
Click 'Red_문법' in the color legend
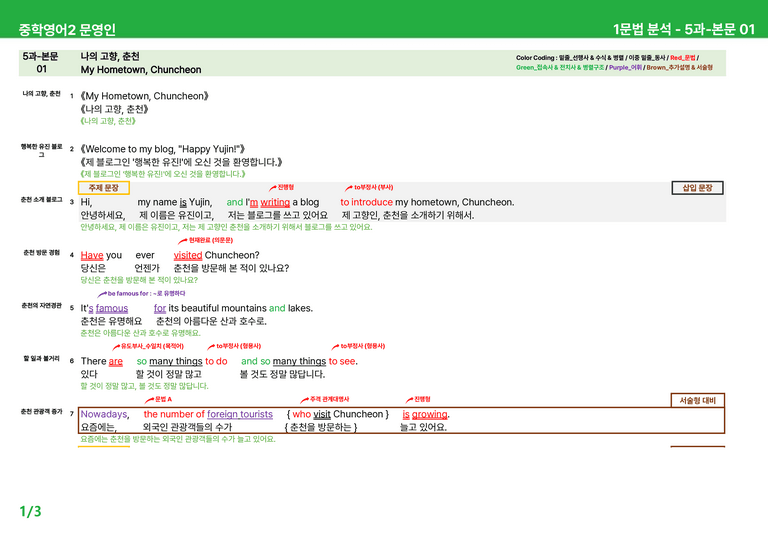click(x=683, y=58)
